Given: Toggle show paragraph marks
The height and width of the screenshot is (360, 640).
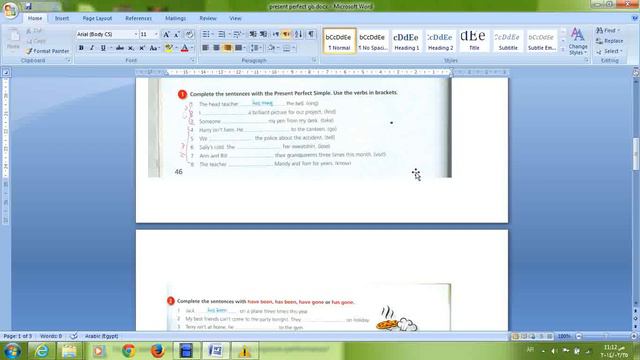Looking at the screenshot, I should [311, 34].
